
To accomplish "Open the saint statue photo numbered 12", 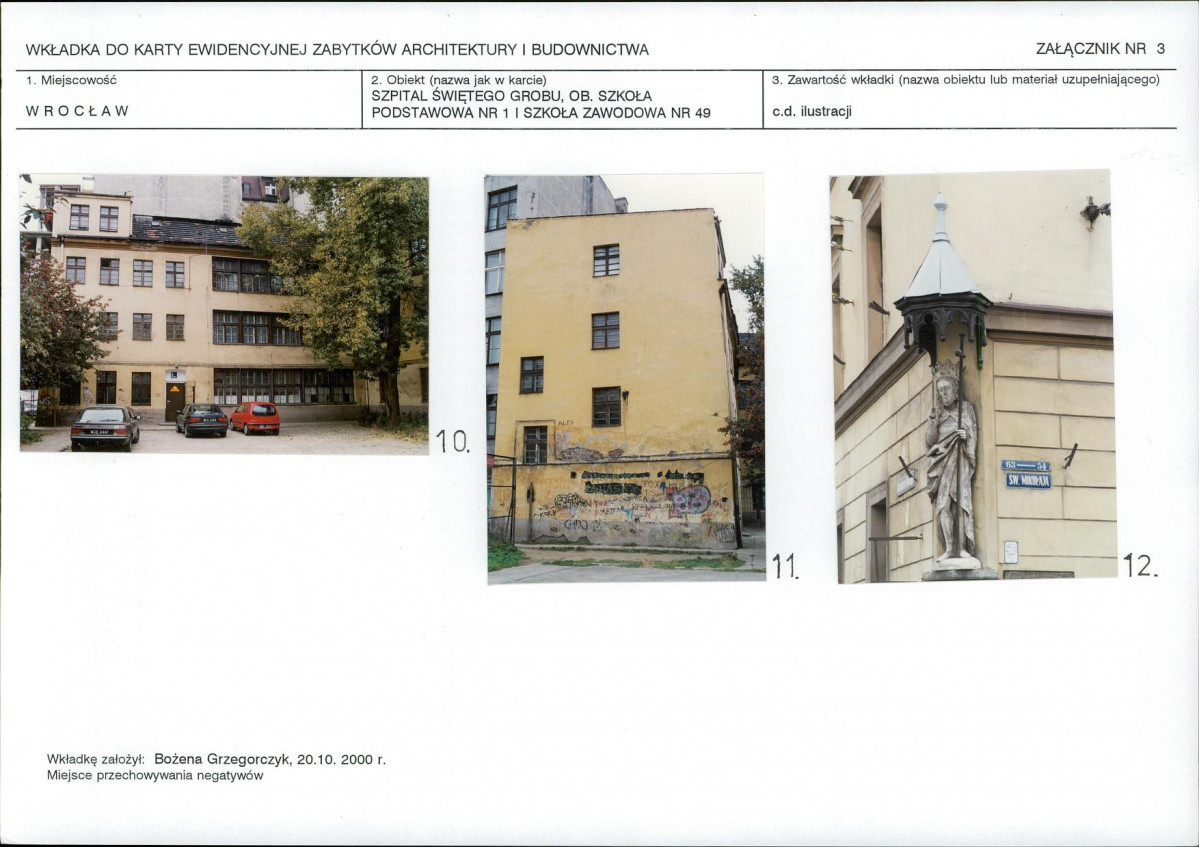I will click(x=972, y=376).
